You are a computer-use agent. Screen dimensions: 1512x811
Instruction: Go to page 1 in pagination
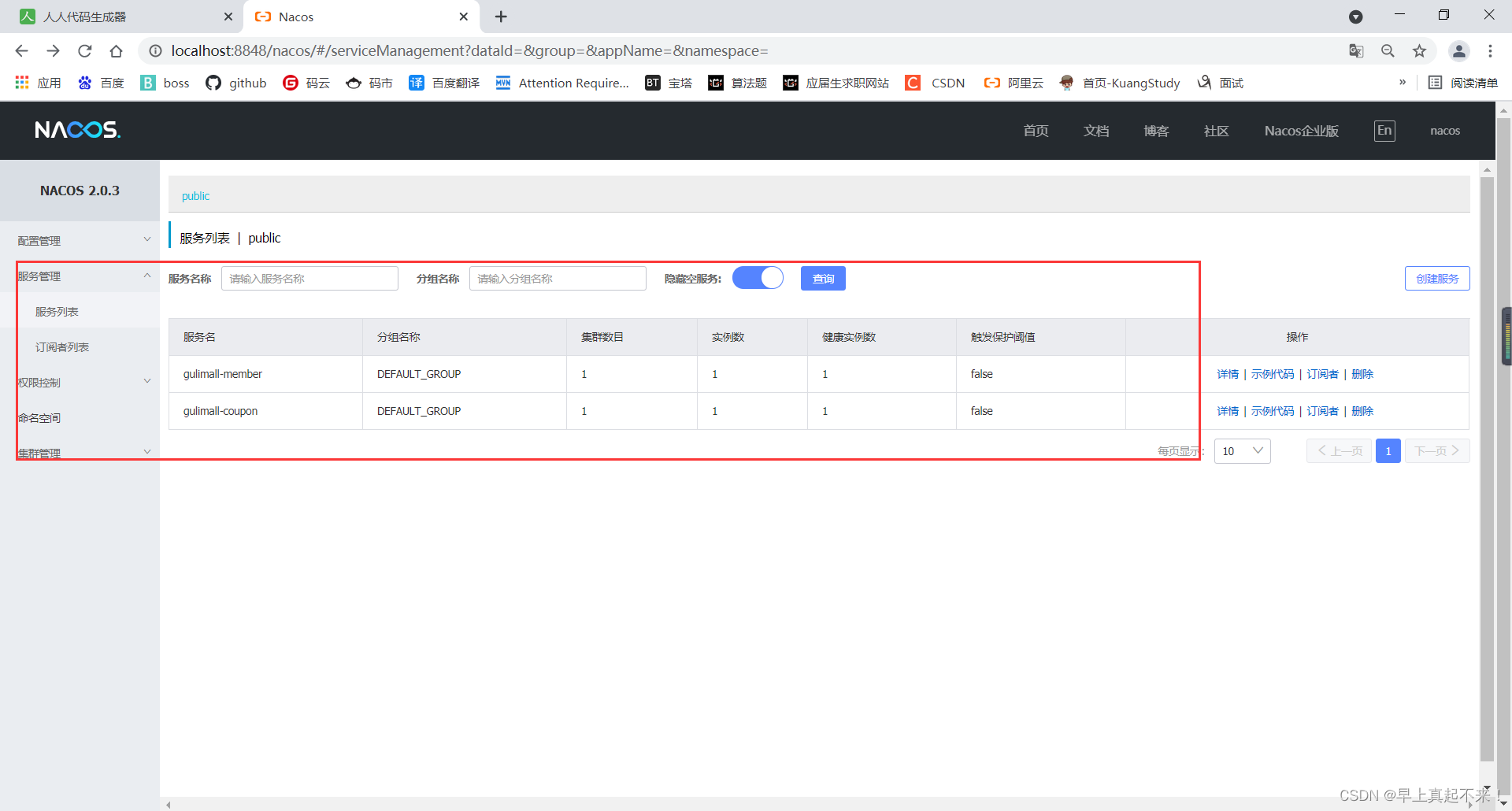[1388, 451]
